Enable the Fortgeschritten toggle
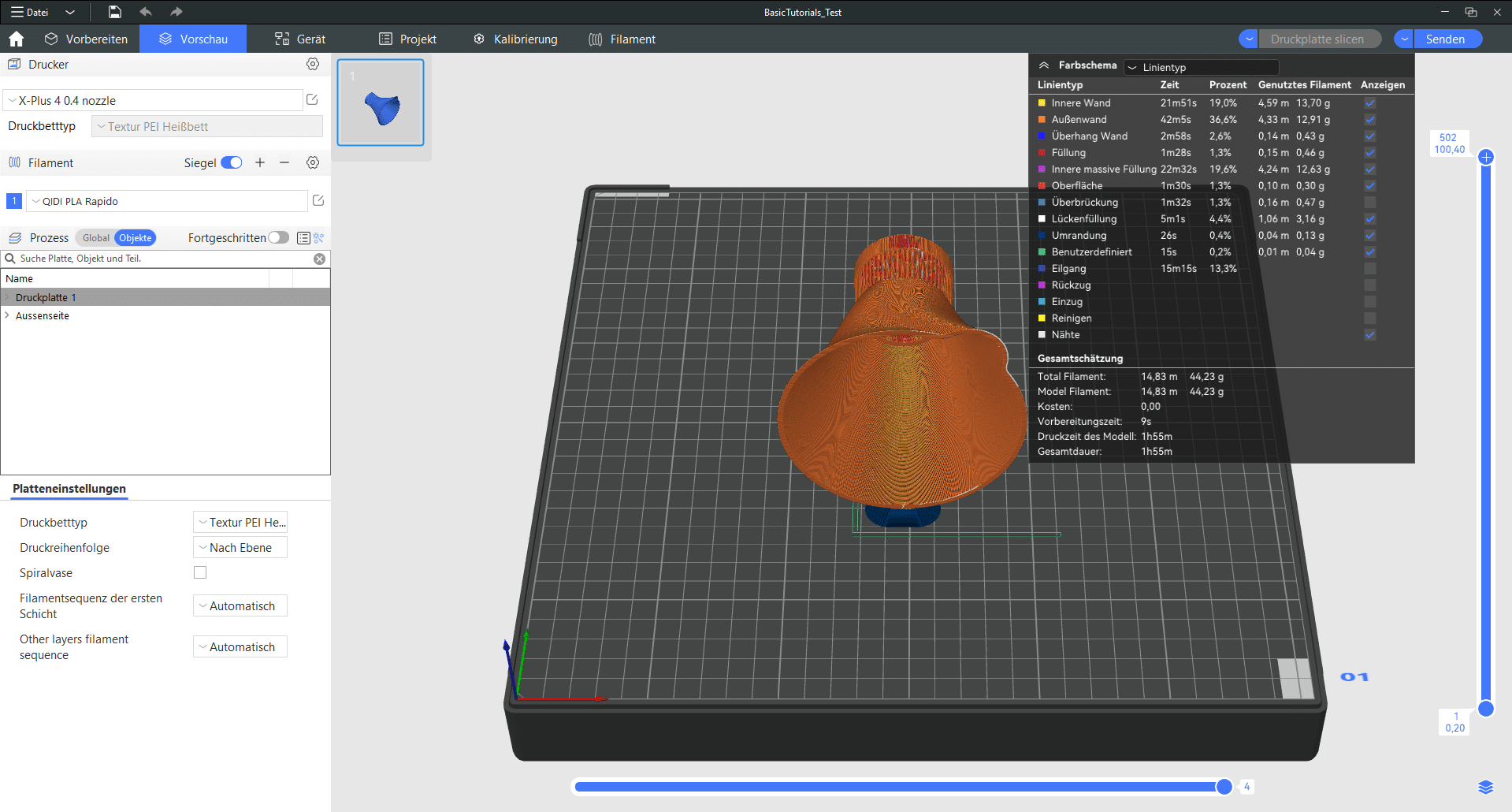This screenshot has width=1512, height=812. coord(278,237)
